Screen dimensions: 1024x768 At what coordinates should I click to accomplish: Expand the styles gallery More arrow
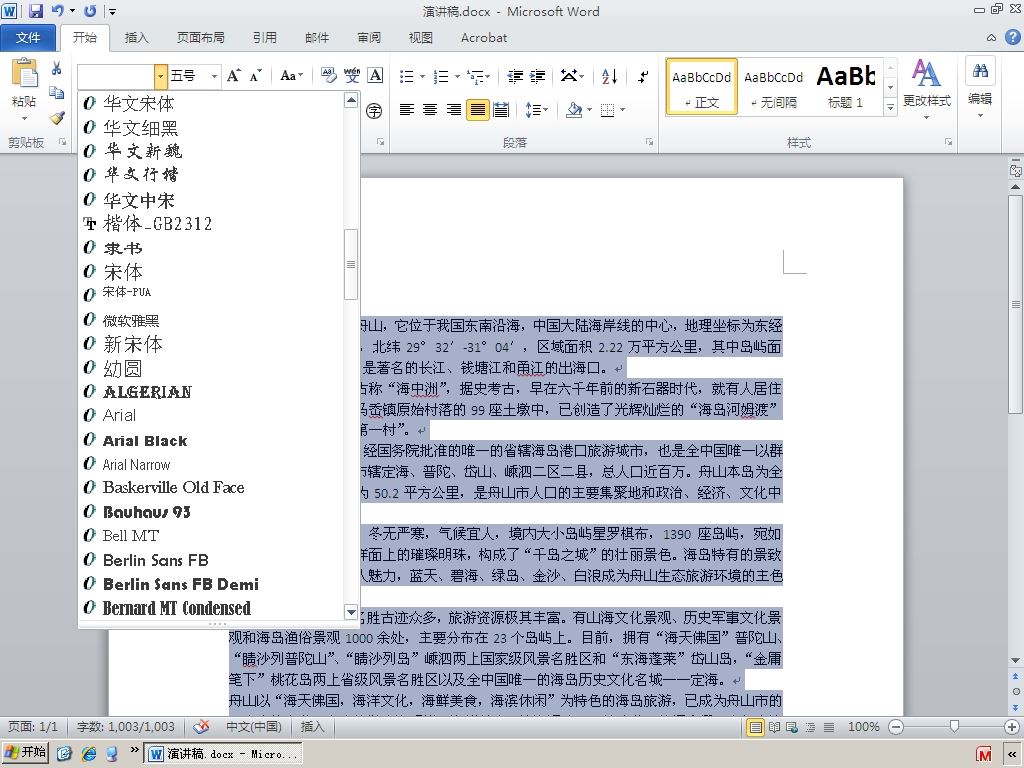pyautogui.click(x=890, y=106)
